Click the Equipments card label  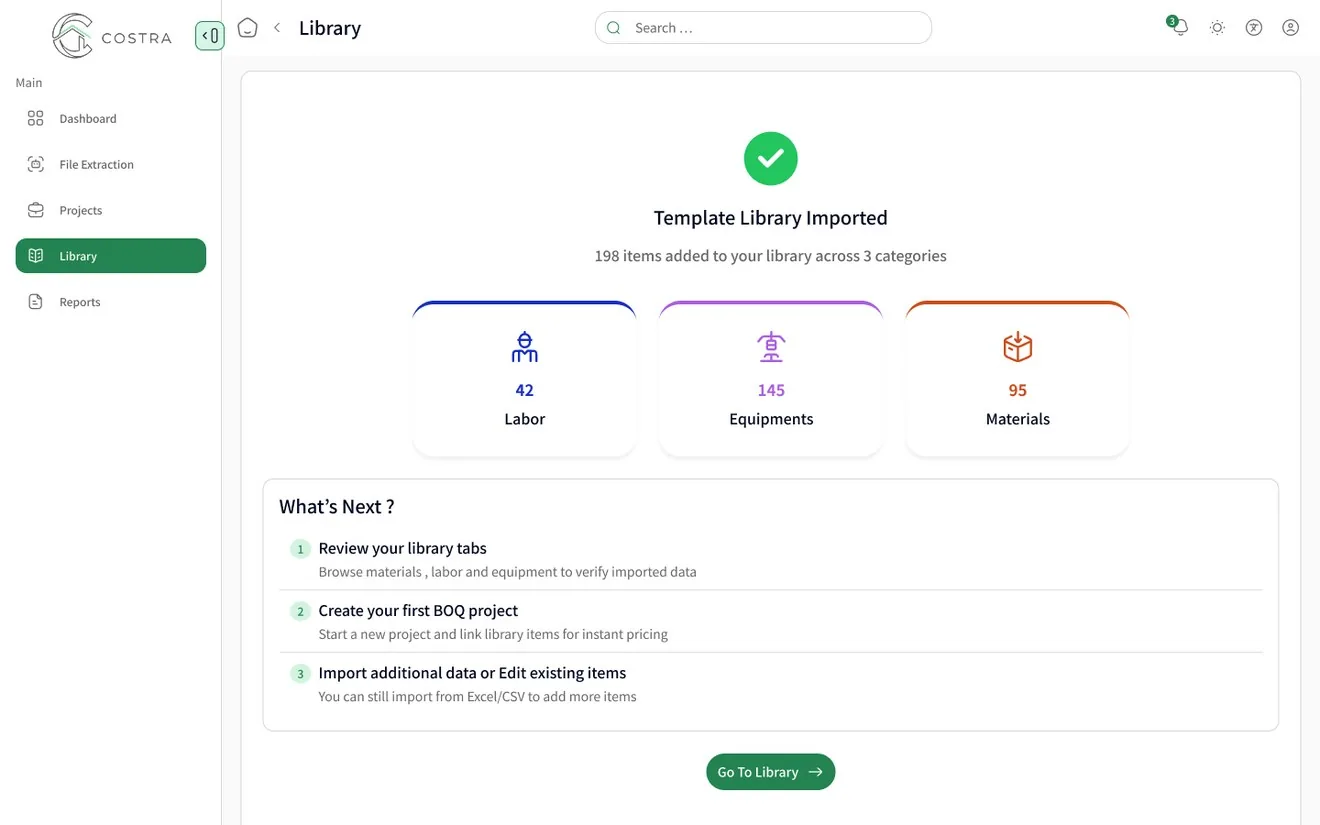point(771,419)
